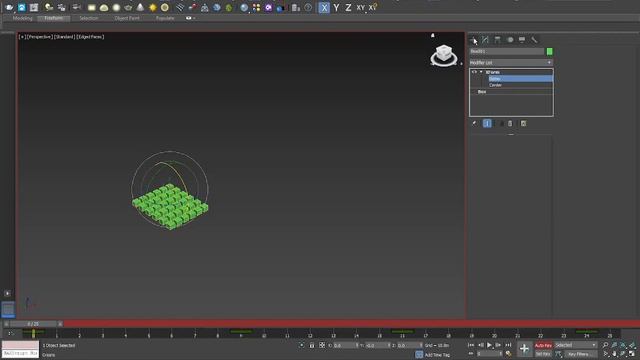Select the Box base object in stack
The height and width of the screenshot is (360, 640).
click(x=482, y=92)
